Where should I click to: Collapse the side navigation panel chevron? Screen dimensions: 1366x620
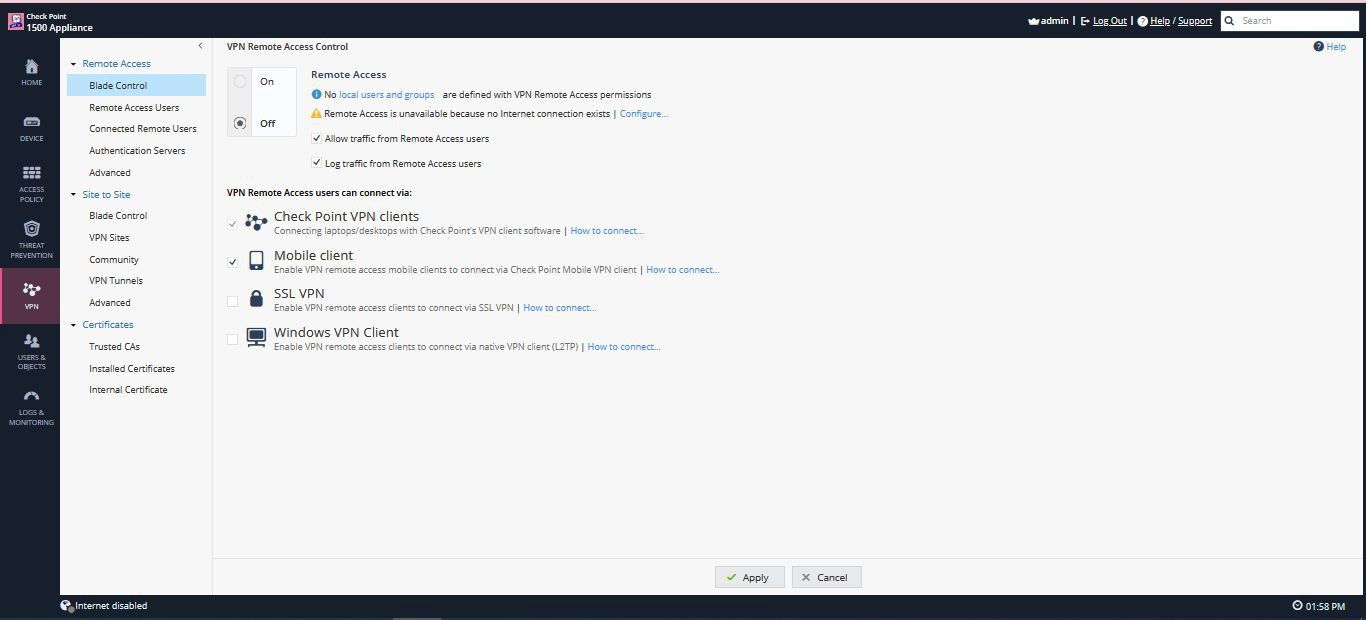tap(200, 46)
